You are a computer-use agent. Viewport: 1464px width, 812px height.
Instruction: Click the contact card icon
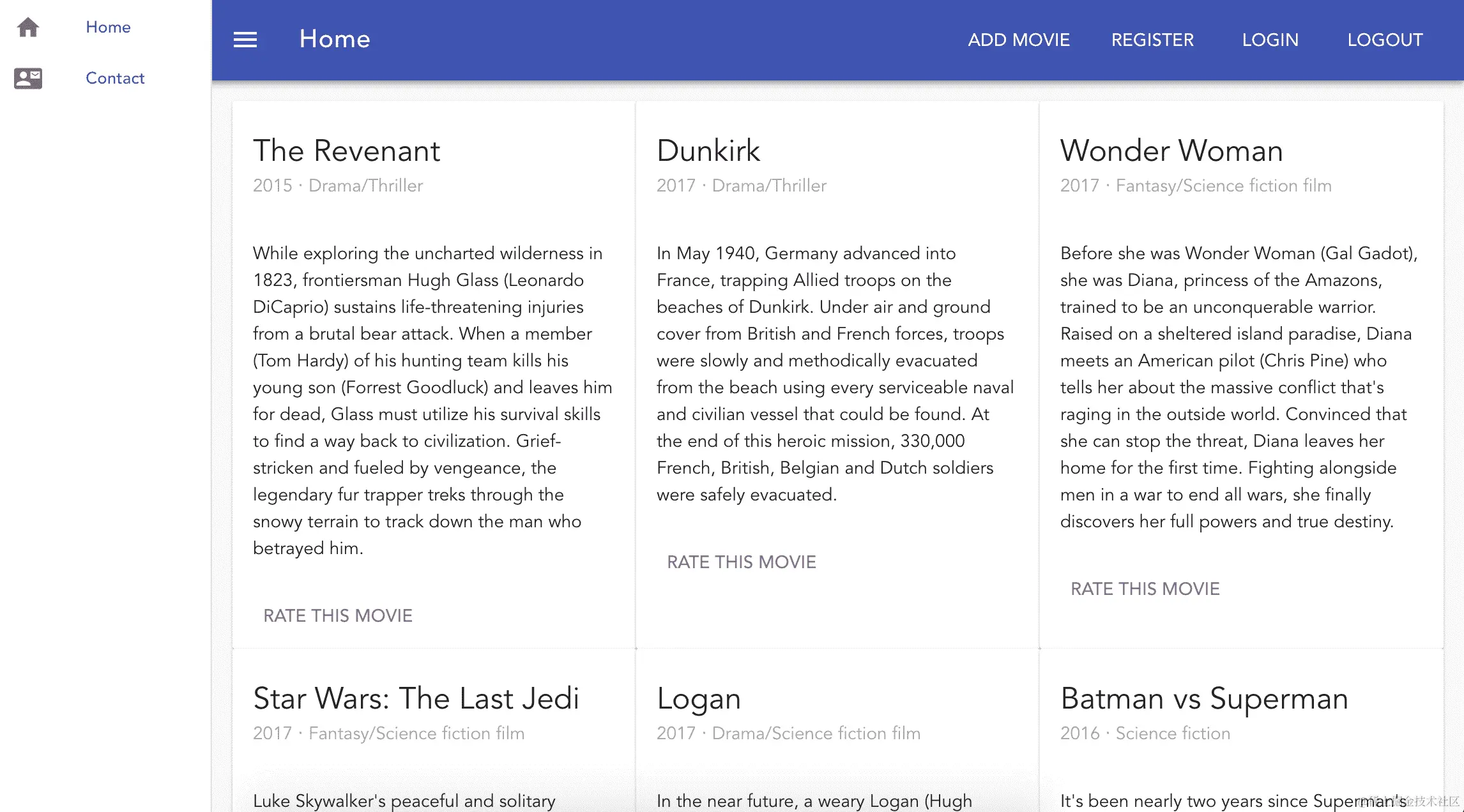click(28, 78)
